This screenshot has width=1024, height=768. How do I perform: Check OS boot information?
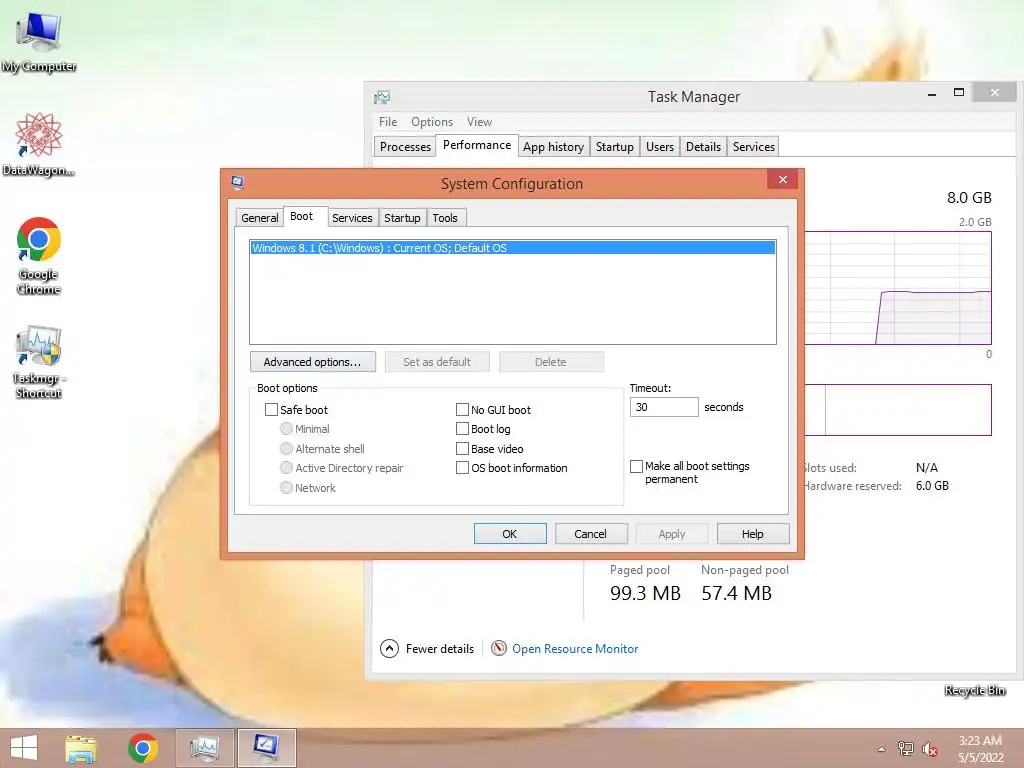pos(462,468)
